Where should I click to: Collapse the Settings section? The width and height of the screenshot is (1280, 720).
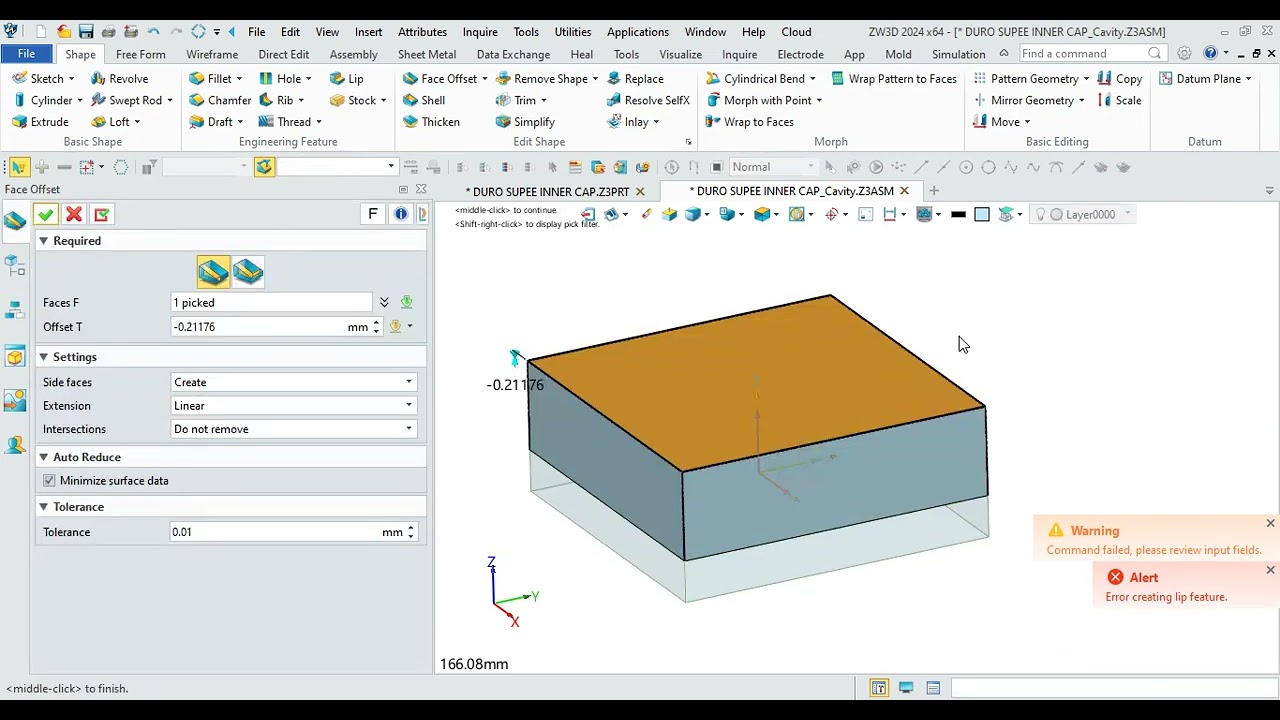point(43,357)
